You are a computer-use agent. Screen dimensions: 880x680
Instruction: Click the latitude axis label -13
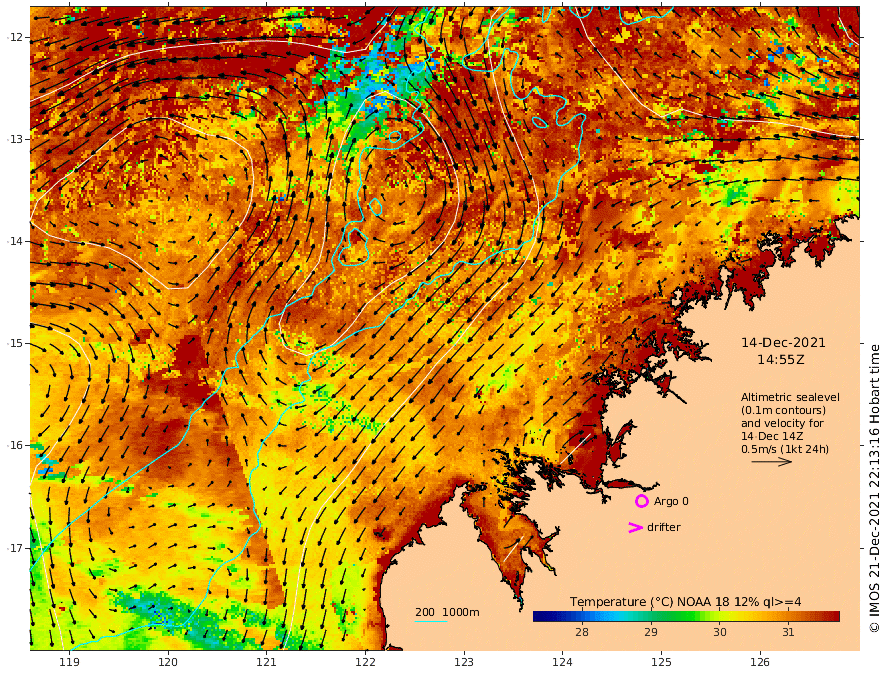[15, 139]
